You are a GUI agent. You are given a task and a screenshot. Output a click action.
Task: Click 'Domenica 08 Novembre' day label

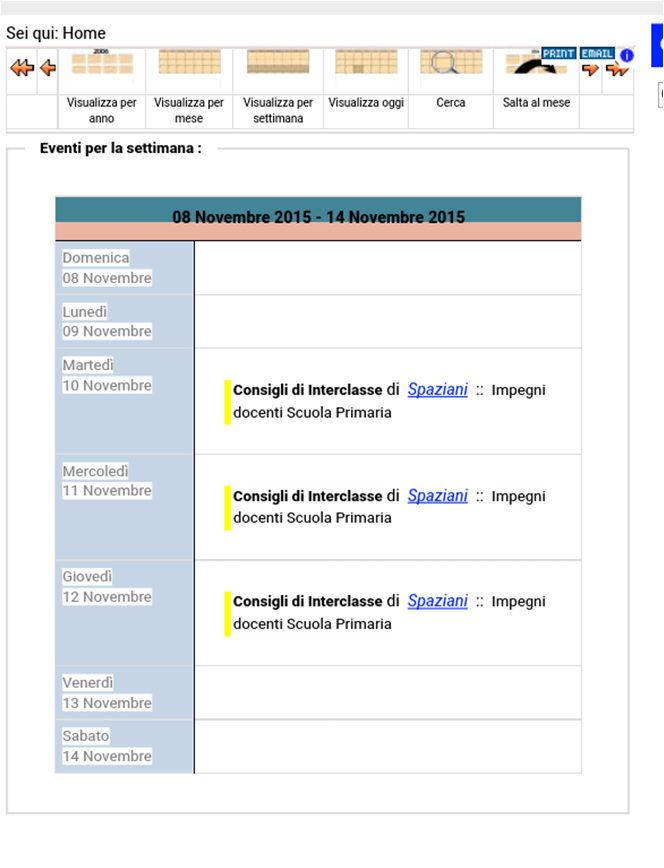107,268
